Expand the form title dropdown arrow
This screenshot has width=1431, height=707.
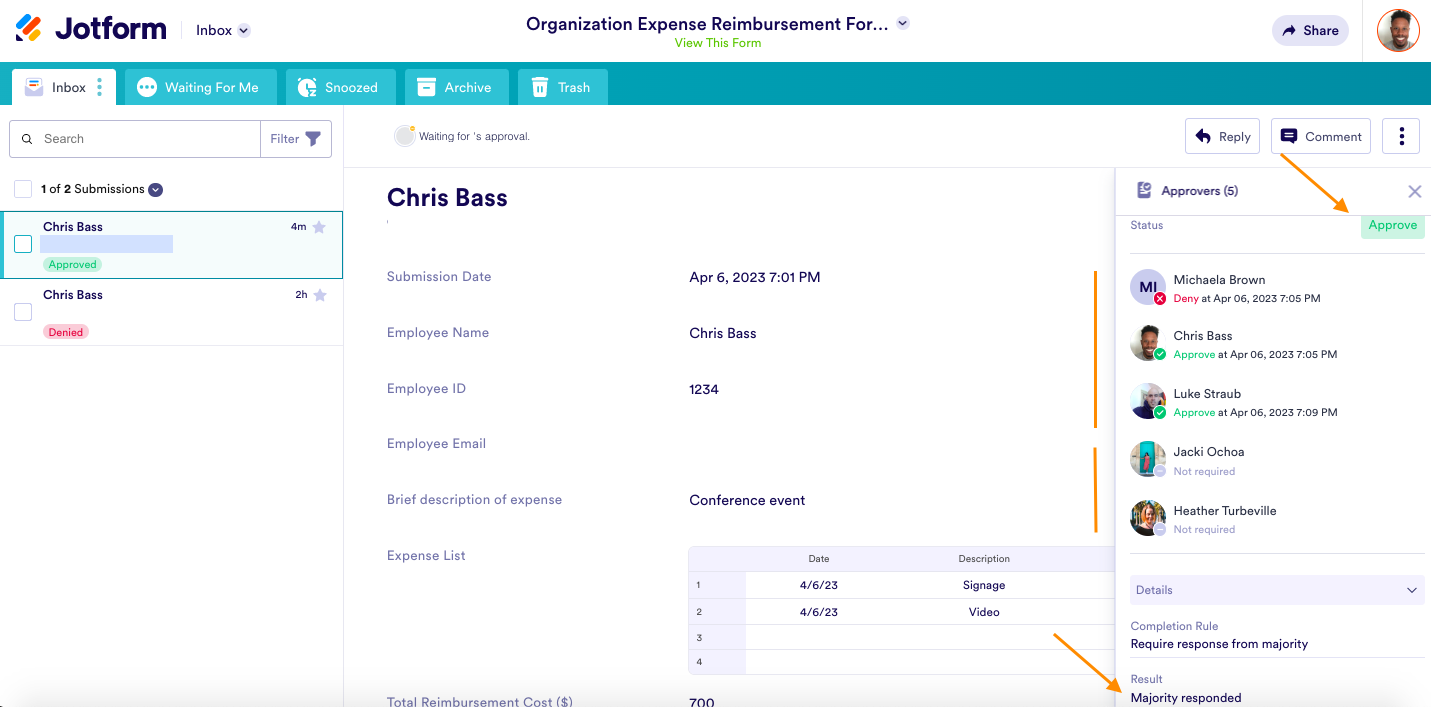click(x=903, y=23)
